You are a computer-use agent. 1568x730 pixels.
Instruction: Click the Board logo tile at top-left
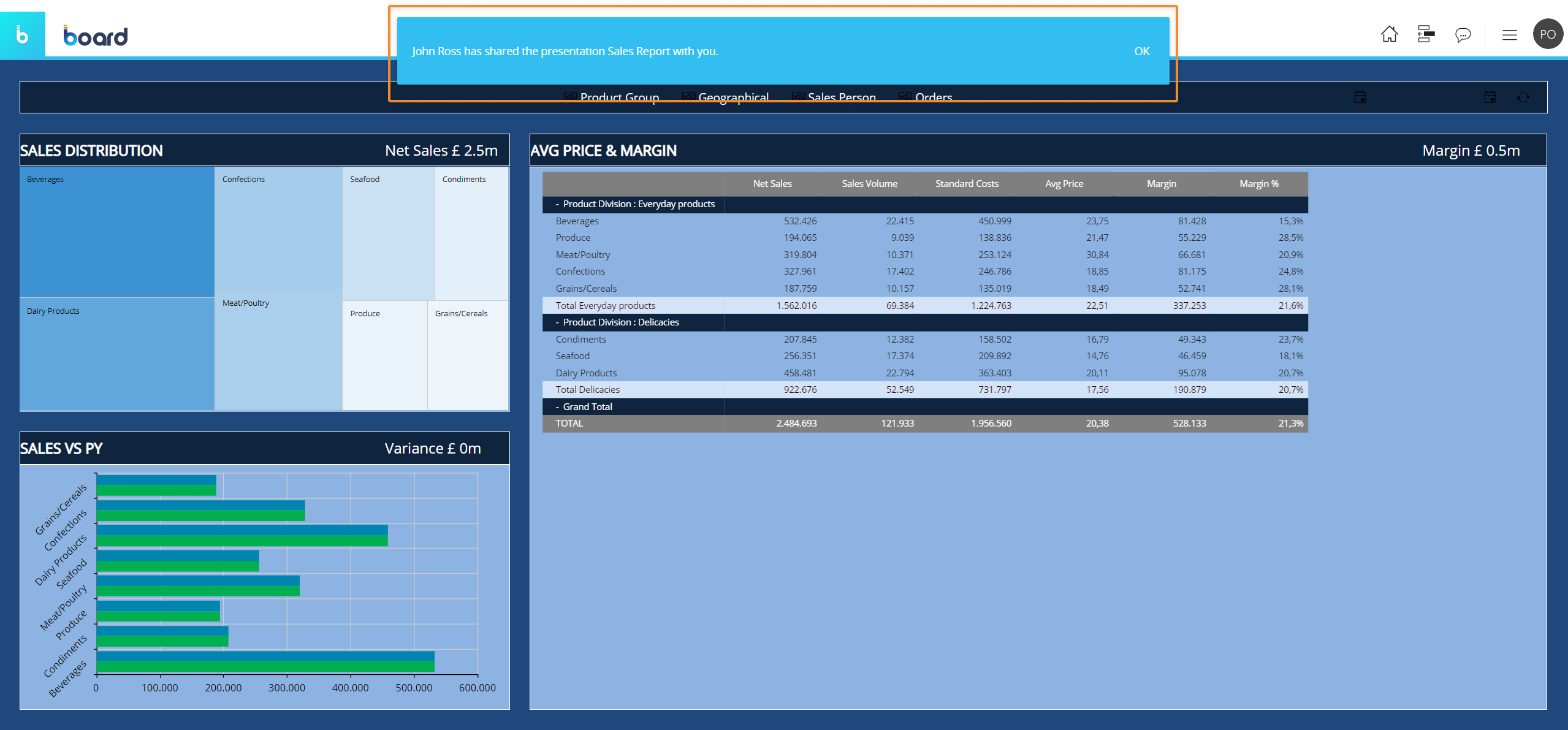point(22,35)
